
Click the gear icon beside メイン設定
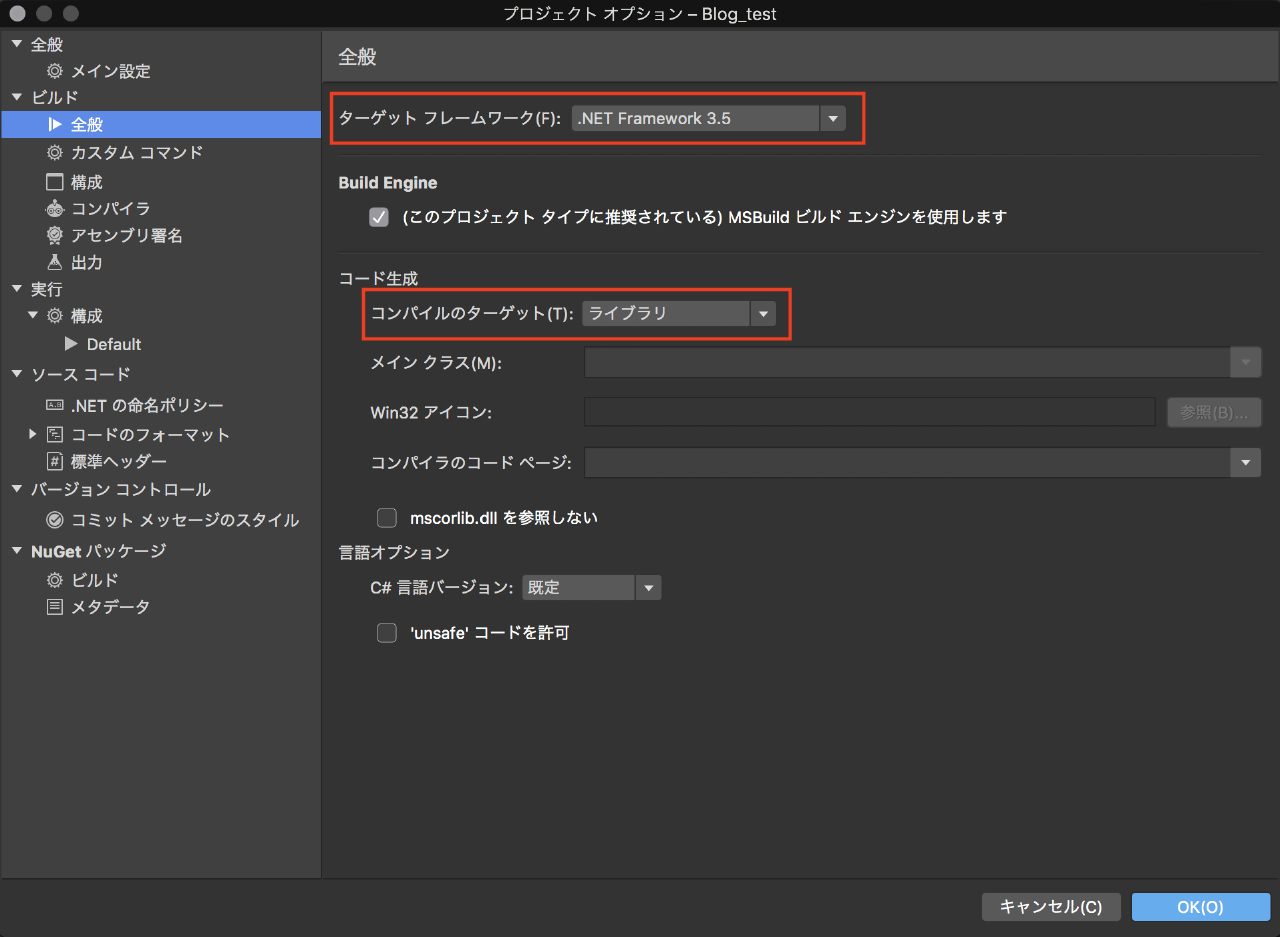[x=54, y=71]
